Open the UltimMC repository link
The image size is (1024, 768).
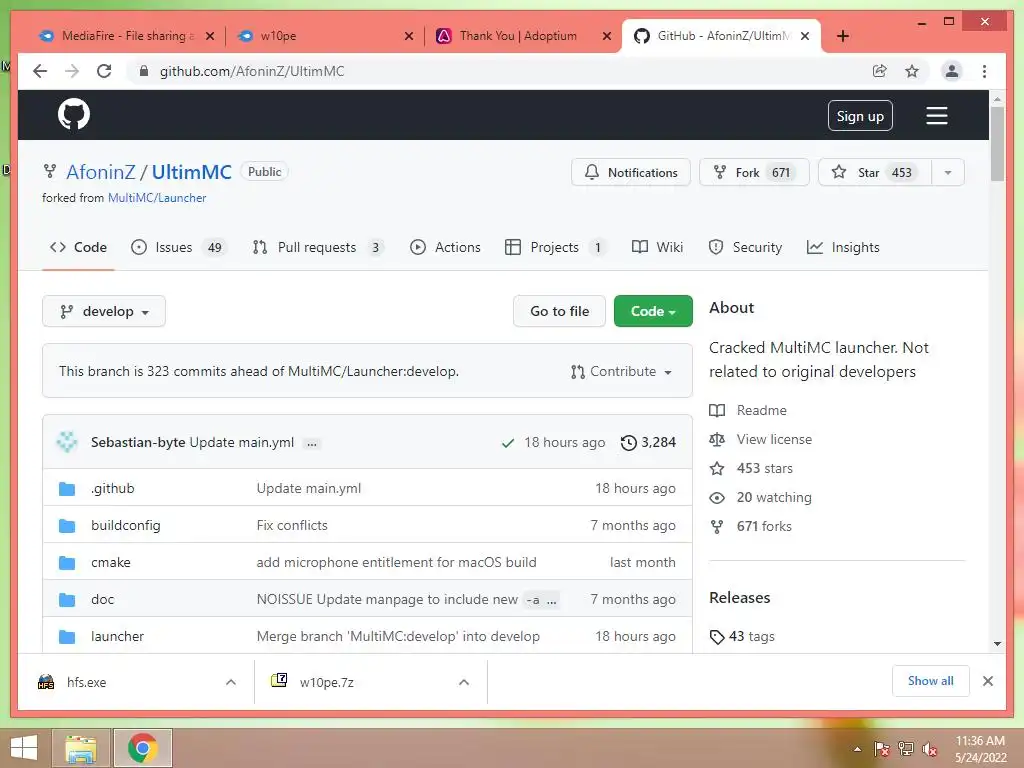191,172
